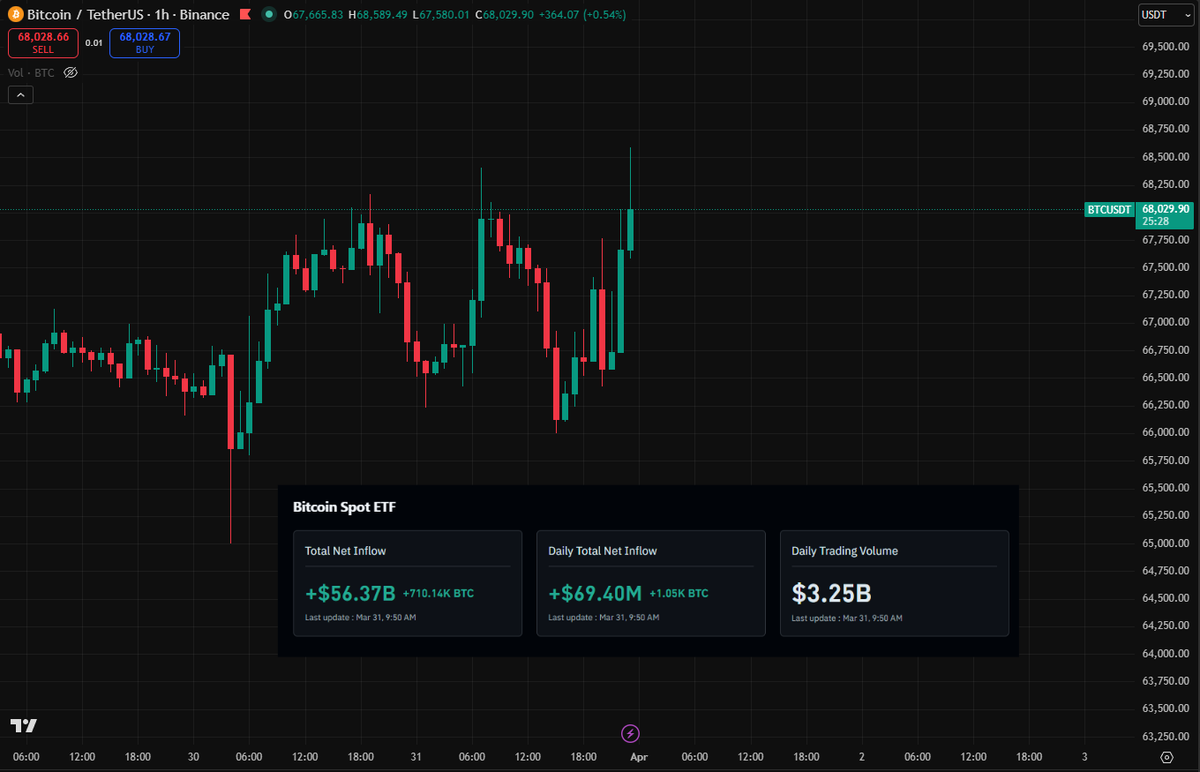Click the Vol · BTC indicator label
This screenshot has height=772, width=1200.
pyautogui.click(x=31, y=73)
